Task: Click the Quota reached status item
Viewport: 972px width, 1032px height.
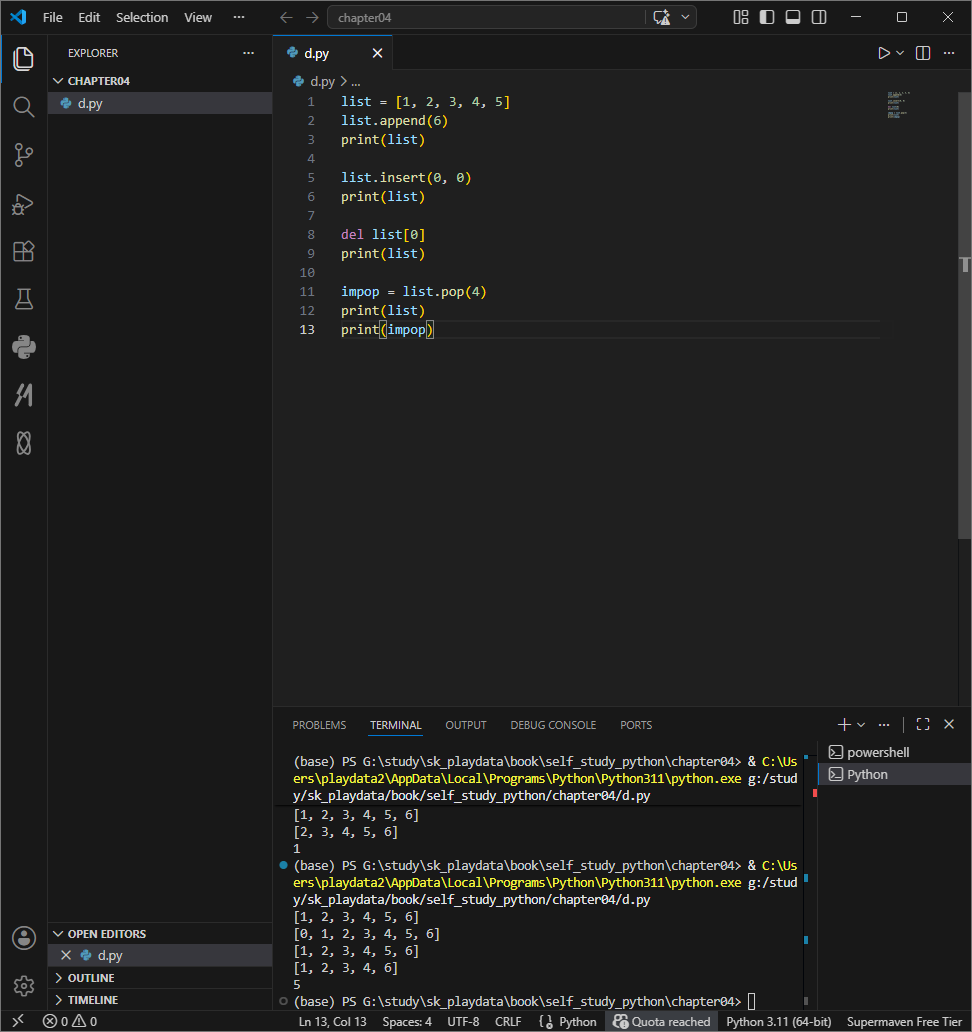Action: [662, 1021]
